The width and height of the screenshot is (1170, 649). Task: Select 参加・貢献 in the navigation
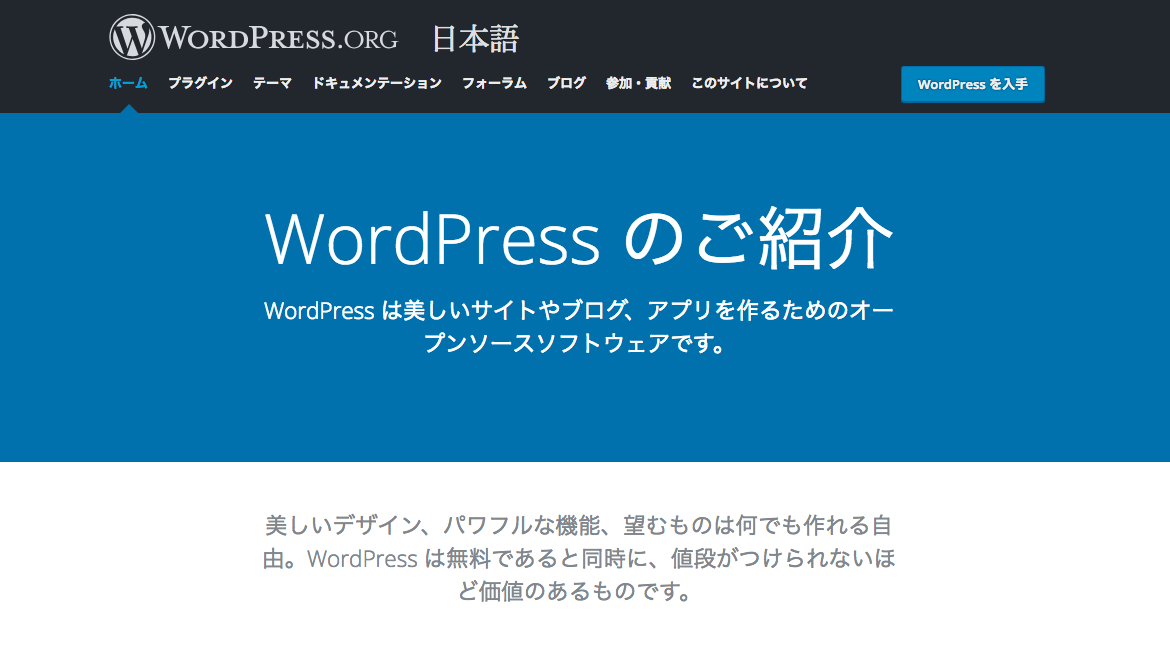click(639, 83)
